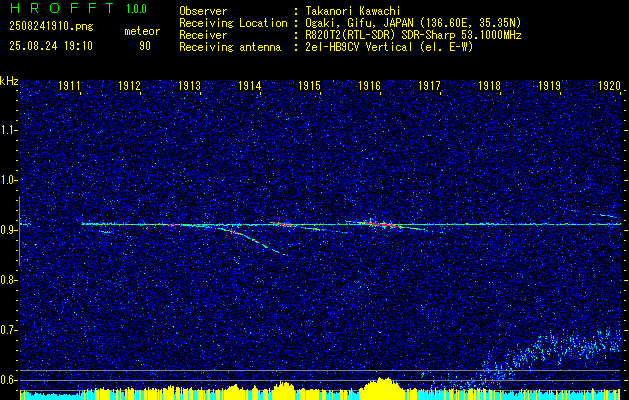Viewport: 629px width, 400px height.
Task: Click the vertical gray frequency-range bar at left
Action: pos(19,231)
